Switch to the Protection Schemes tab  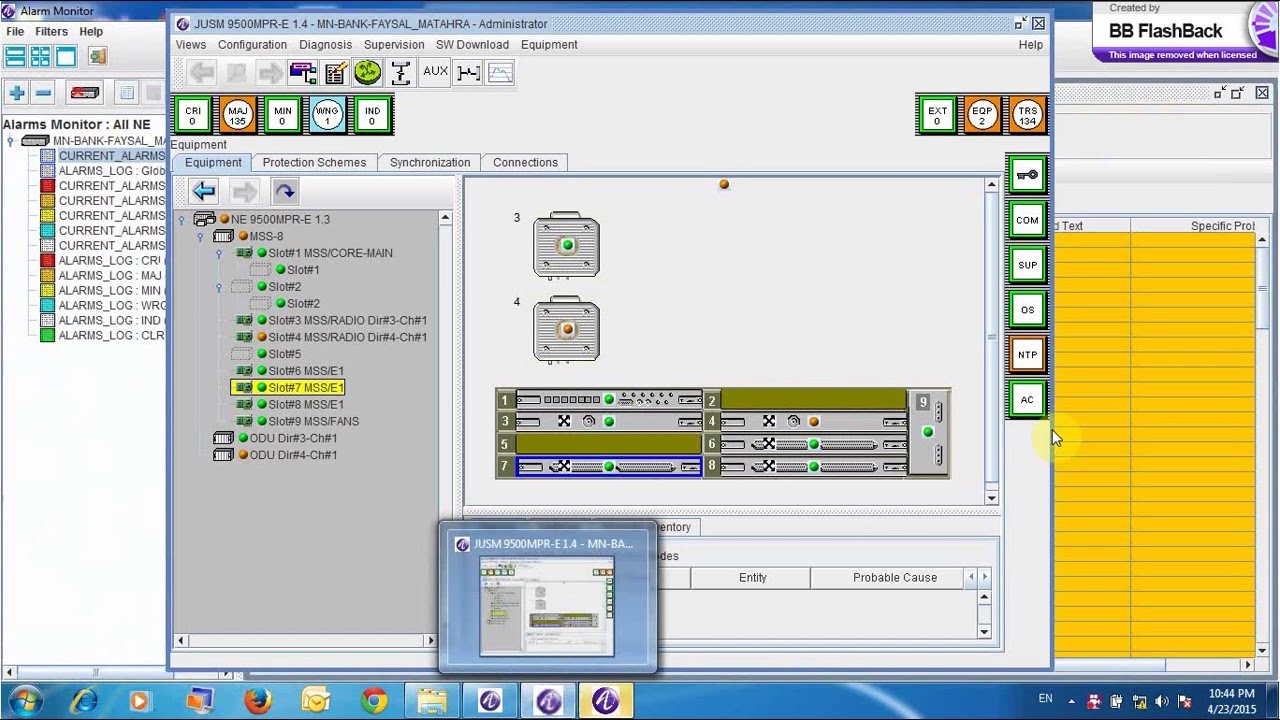pyautogui.click(x=314, y=163)
